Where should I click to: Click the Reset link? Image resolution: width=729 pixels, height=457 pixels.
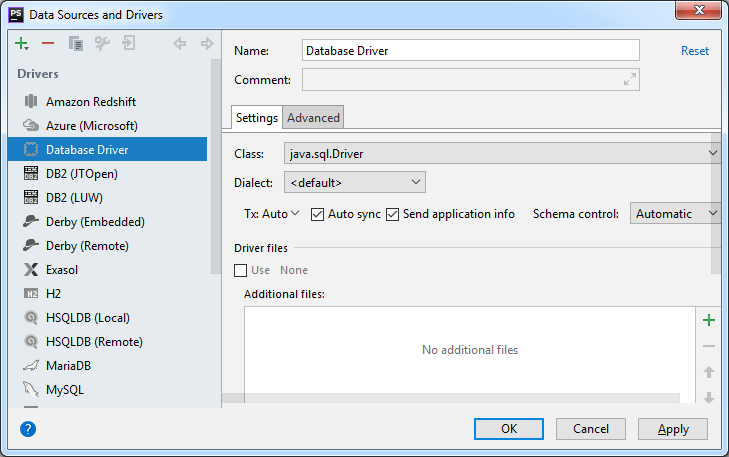point(694,51)
